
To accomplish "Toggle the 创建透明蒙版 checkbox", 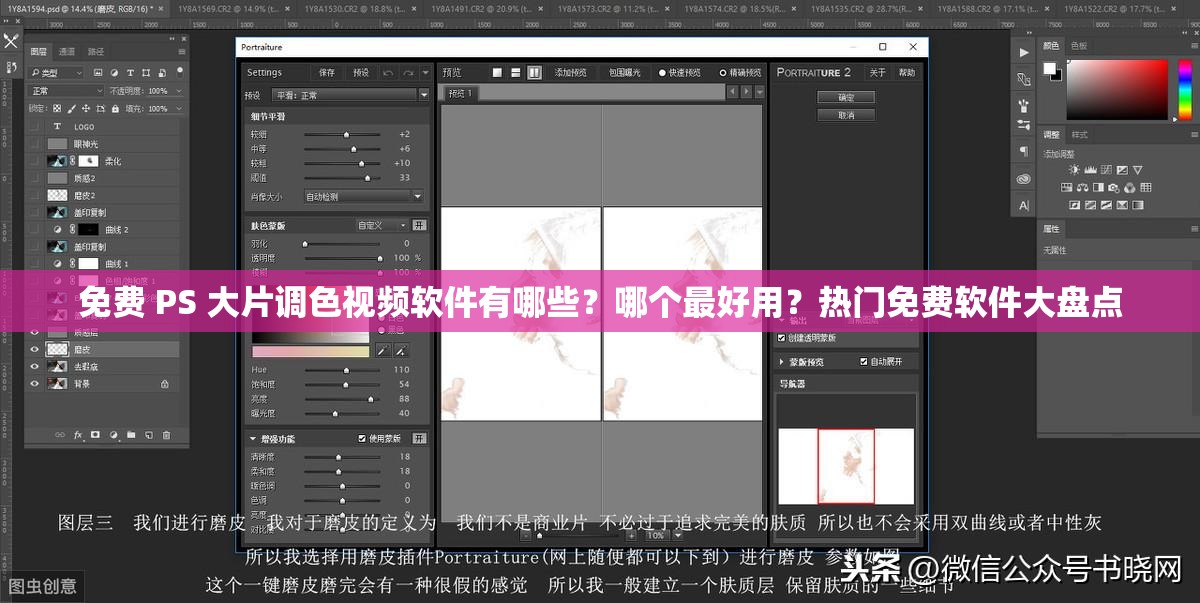I will pos(781,337).
